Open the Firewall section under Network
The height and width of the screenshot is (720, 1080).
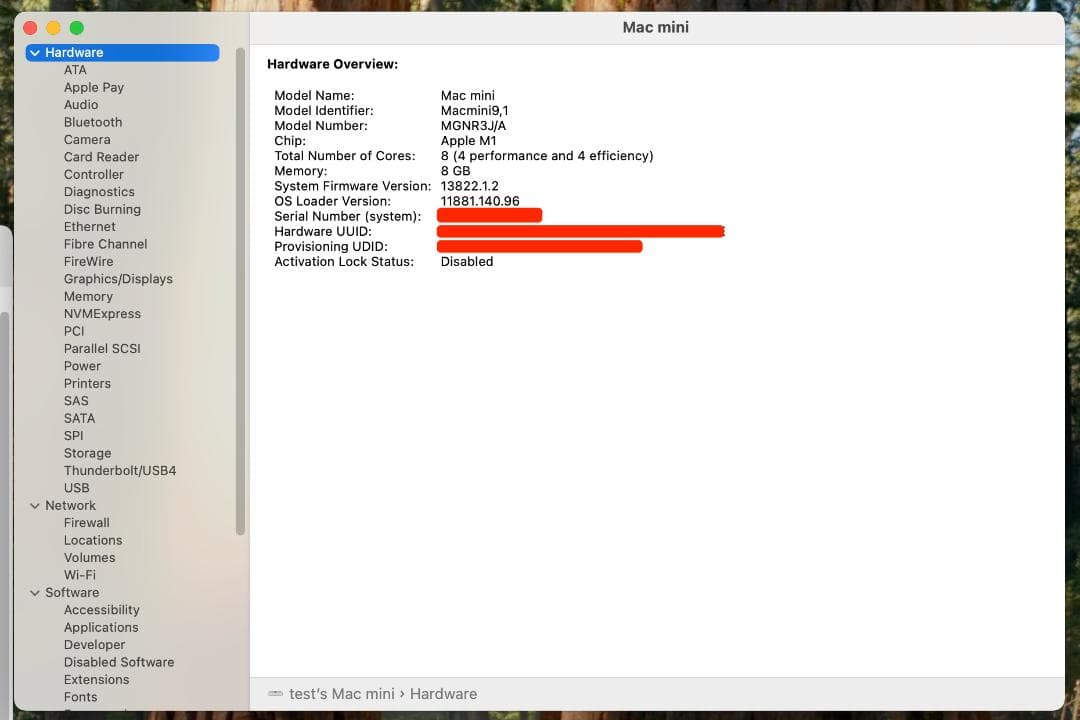click(87, 522)
